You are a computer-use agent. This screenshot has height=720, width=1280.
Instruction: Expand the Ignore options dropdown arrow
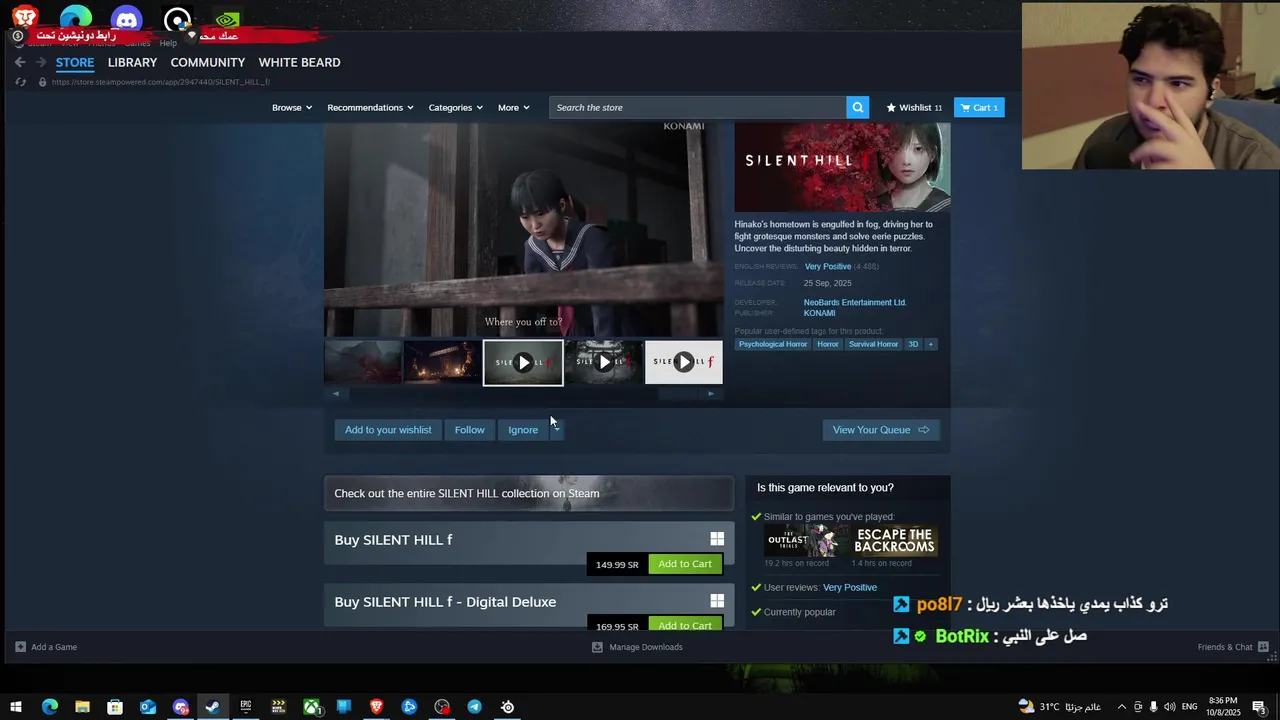click(x=556, y=430)
